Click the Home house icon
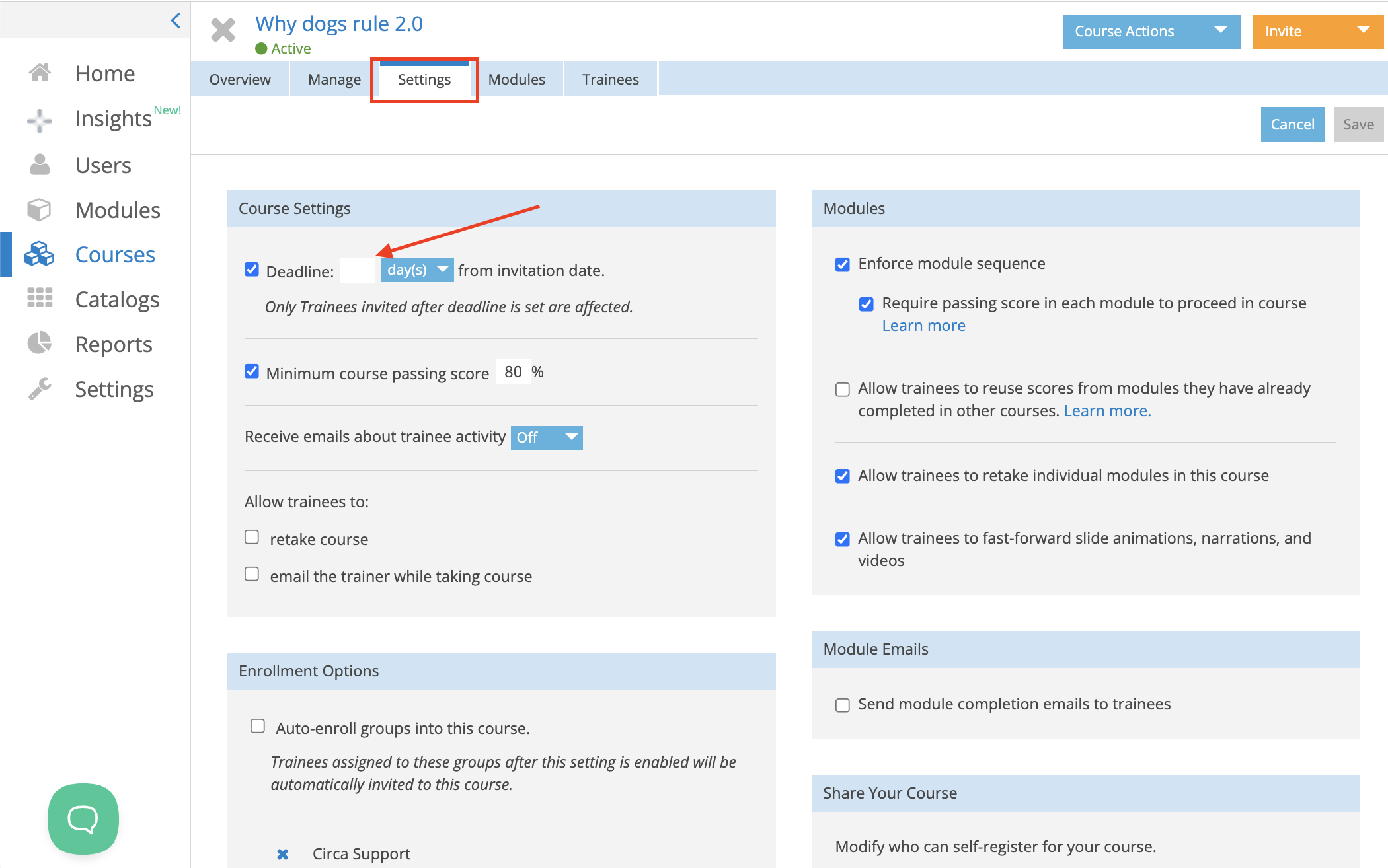 [40, 73]
